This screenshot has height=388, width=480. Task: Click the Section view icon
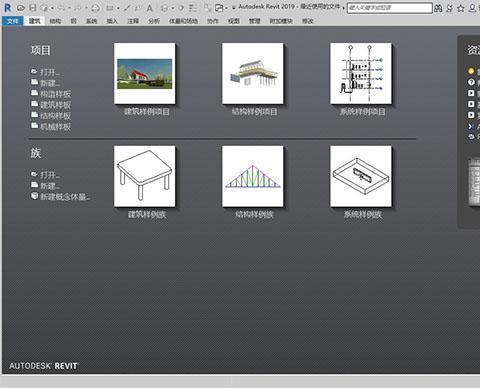[181, 8]
